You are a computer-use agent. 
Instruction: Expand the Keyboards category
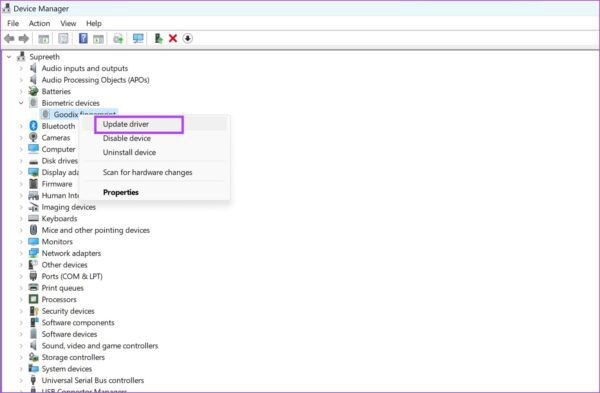21,219
